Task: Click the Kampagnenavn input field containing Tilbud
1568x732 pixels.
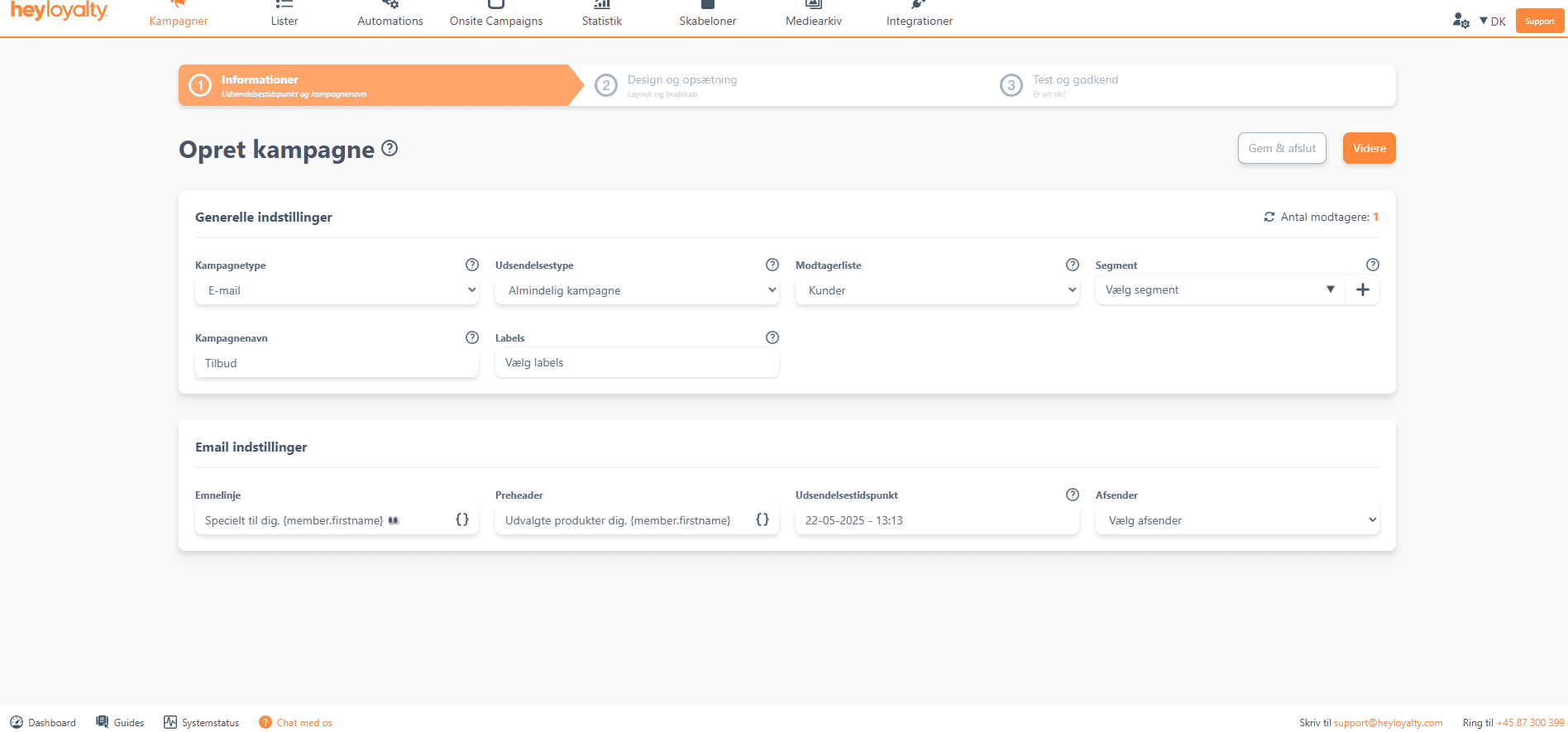Action: (337, 363)
